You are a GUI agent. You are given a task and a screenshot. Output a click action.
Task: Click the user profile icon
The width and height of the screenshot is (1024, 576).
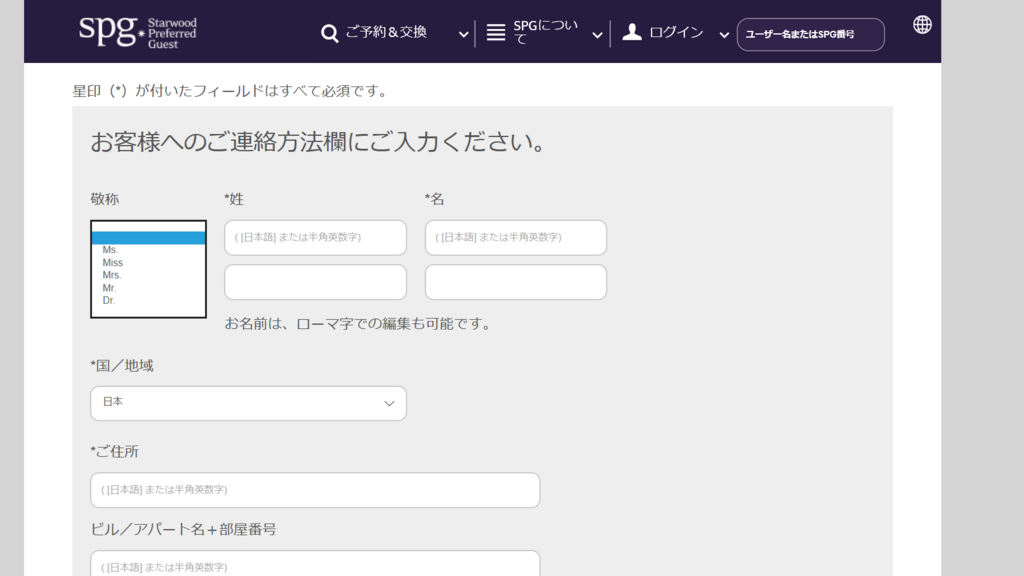(632, 32)
